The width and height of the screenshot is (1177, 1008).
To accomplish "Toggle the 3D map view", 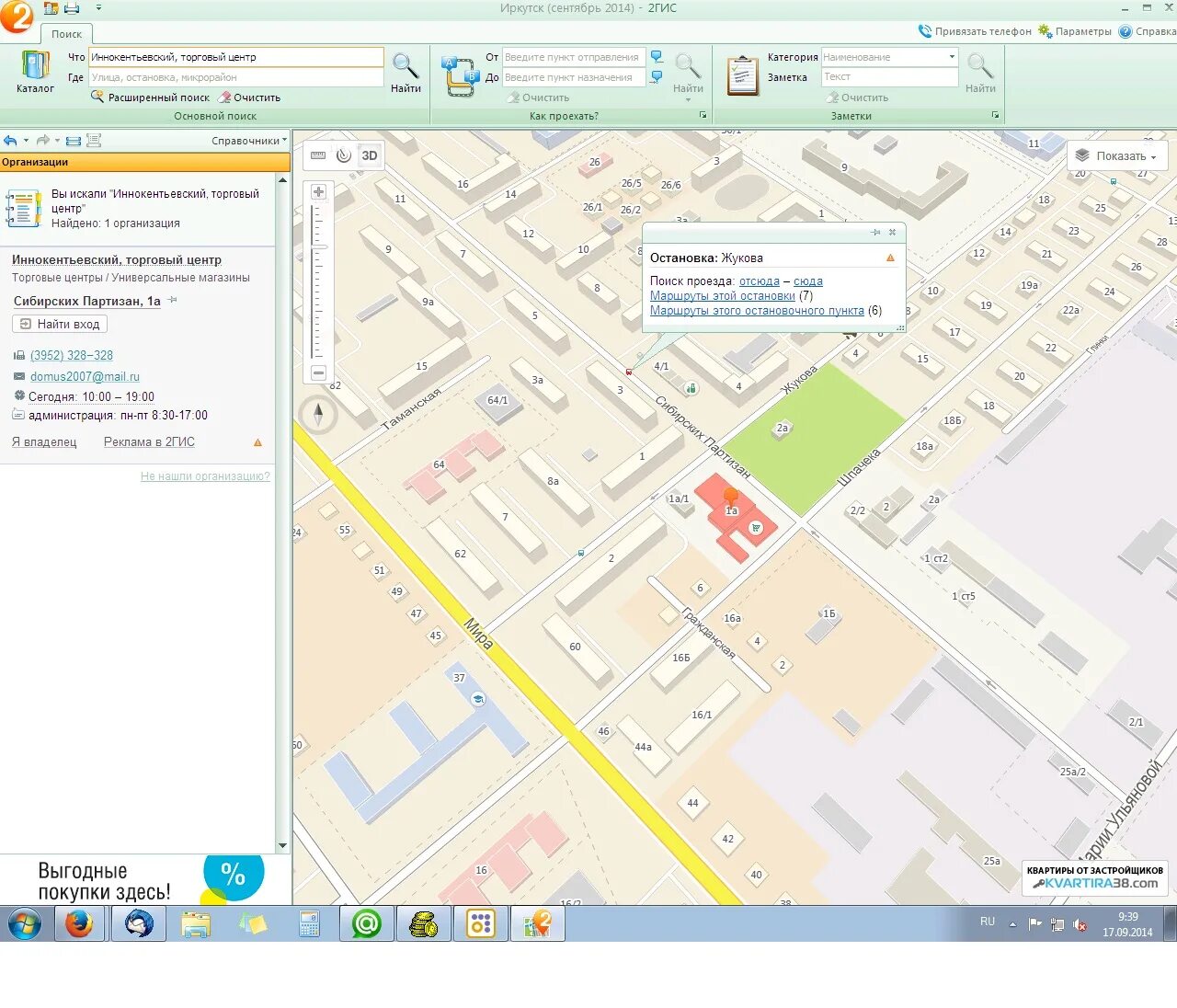I will pyautogui.click(x=370, y=155).
